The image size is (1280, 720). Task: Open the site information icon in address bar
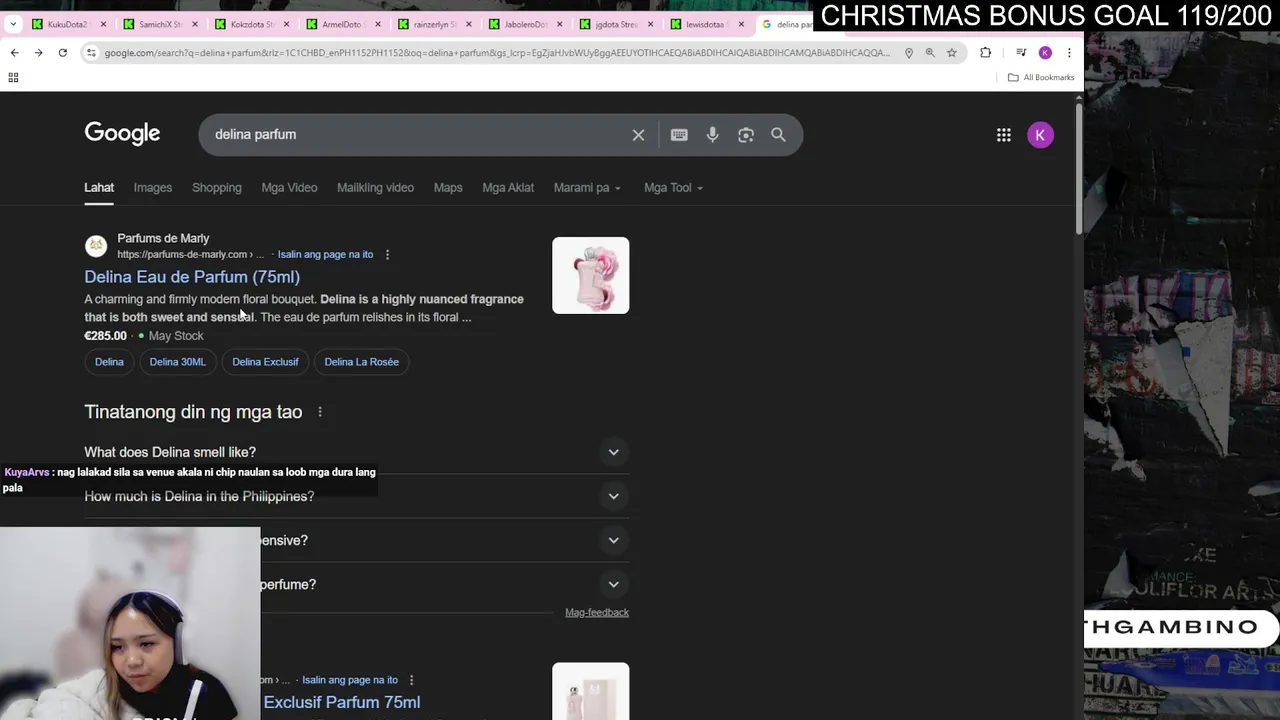pyautogui.click(x=91, y=53)
